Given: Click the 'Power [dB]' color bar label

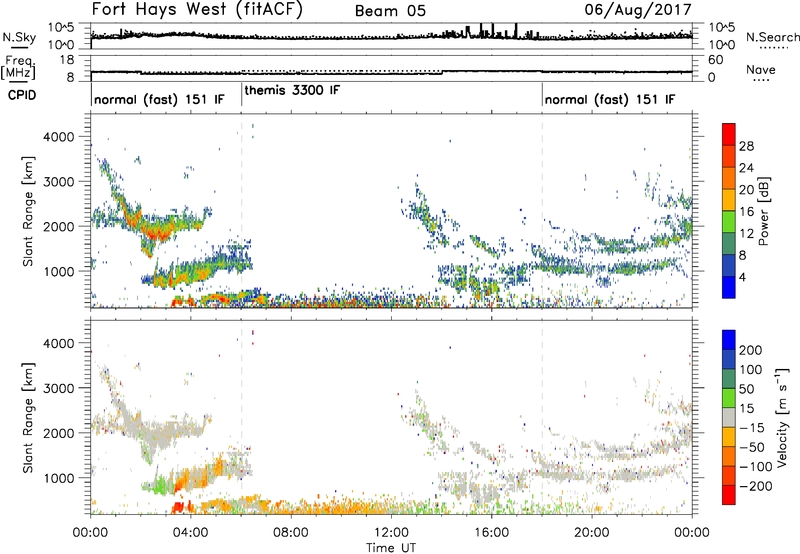Looking at the screenshot, I should tap(763, 211).
